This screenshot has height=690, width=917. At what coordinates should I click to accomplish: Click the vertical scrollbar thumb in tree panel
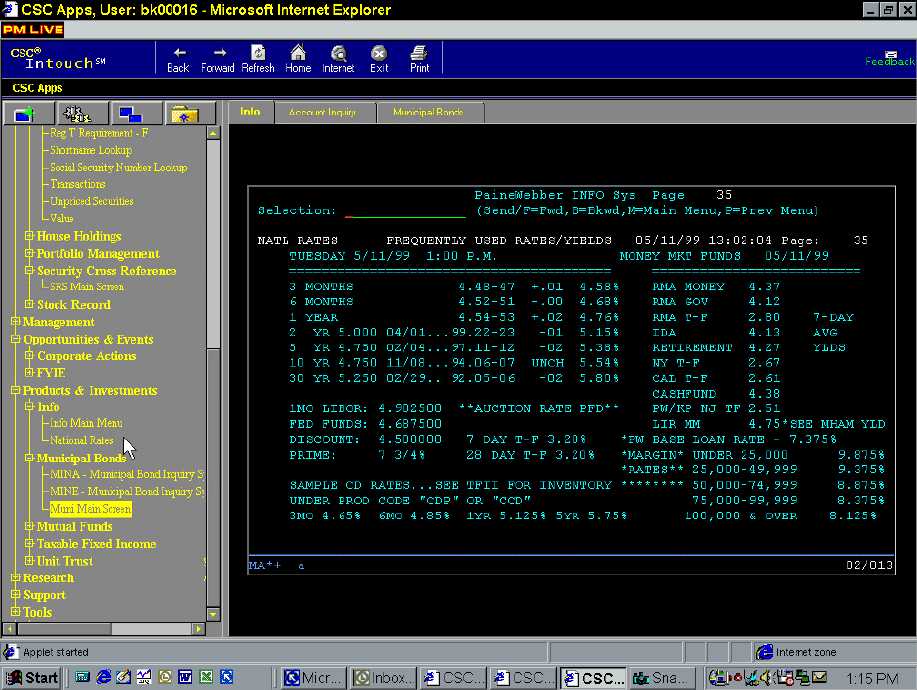213,243
